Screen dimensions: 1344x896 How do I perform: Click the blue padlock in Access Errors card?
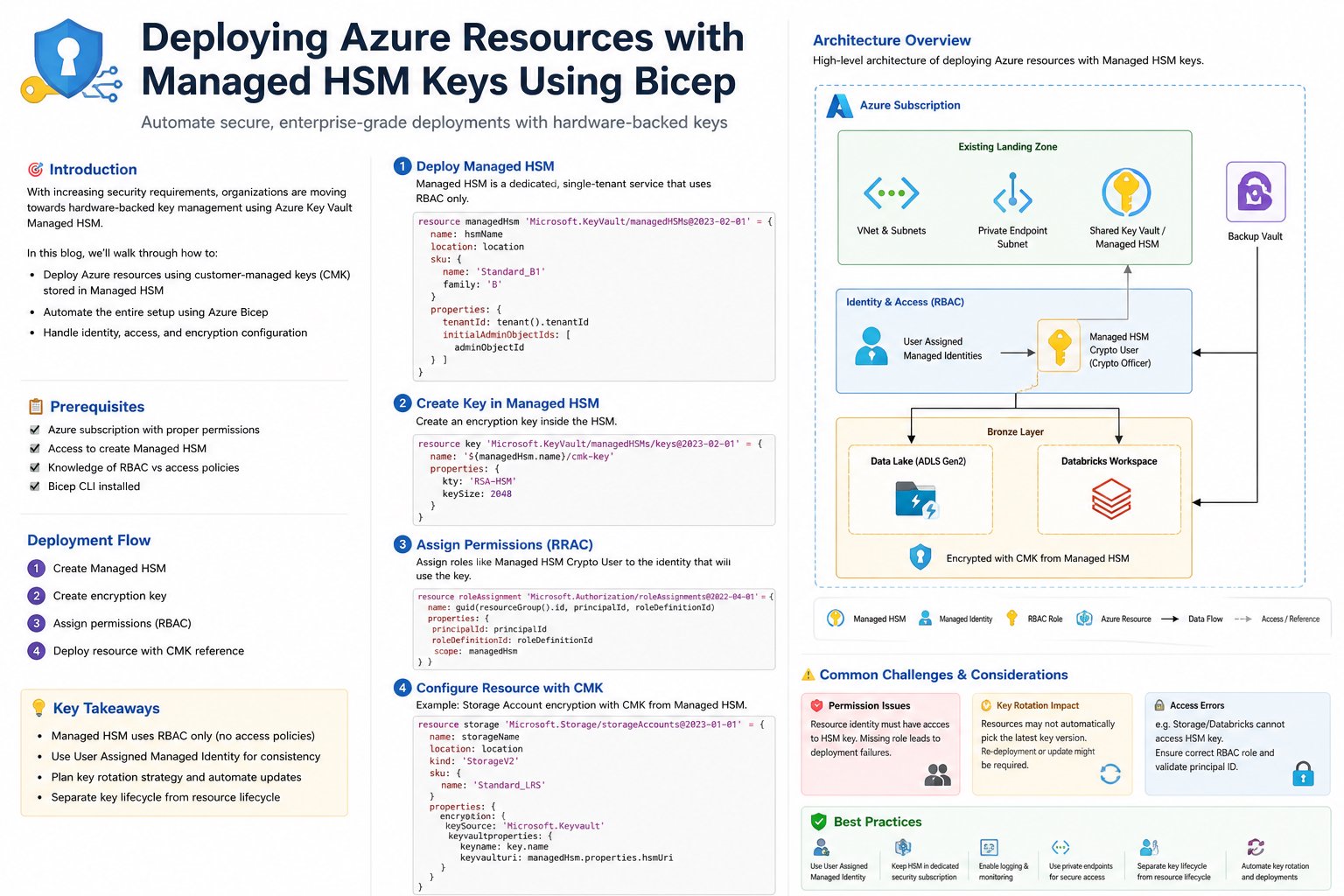pos(1303,773)
